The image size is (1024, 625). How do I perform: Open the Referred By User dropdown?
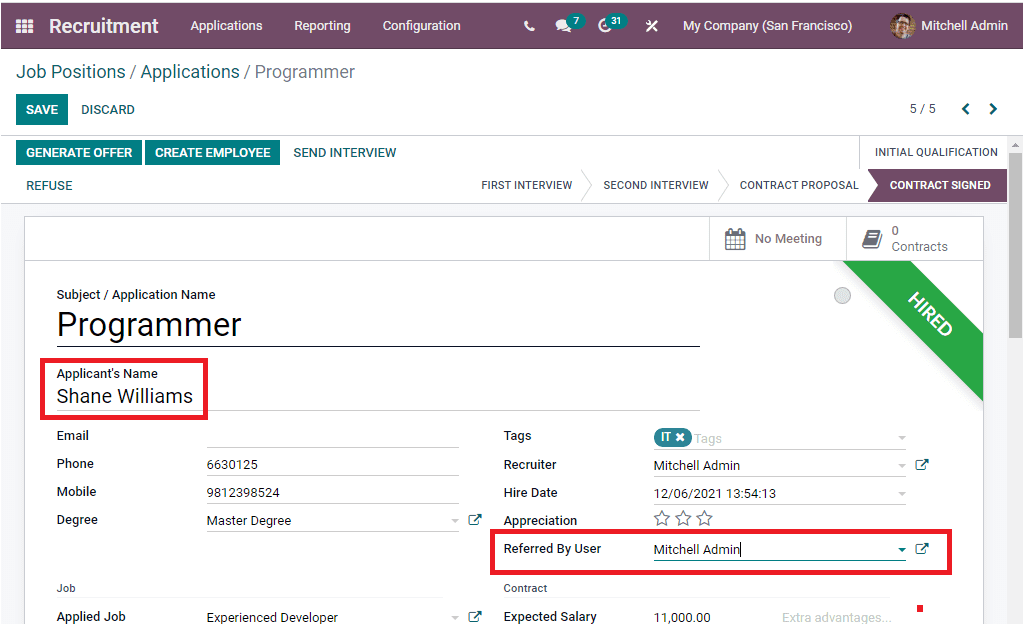[902, 549]
